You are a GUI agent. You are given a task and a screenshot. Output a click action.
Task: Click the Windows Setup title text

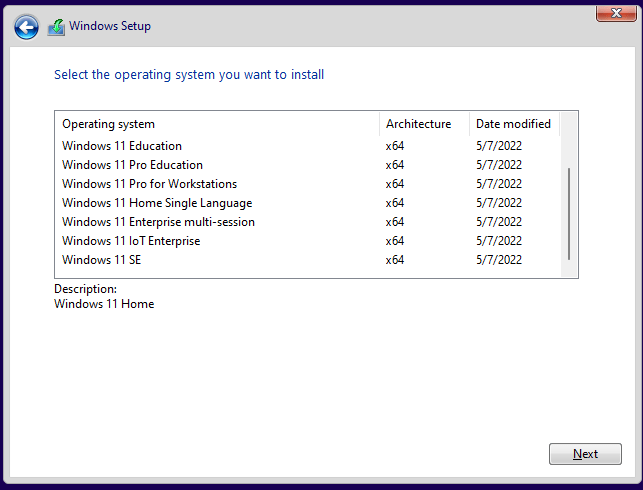coord(110,26)
